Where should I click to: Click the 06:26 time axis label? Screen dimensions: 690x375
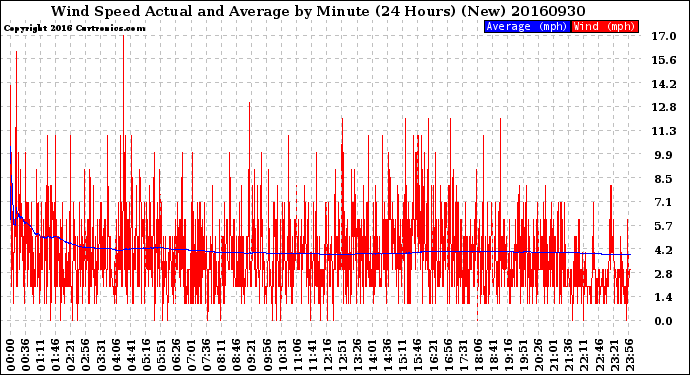point(176,355)
